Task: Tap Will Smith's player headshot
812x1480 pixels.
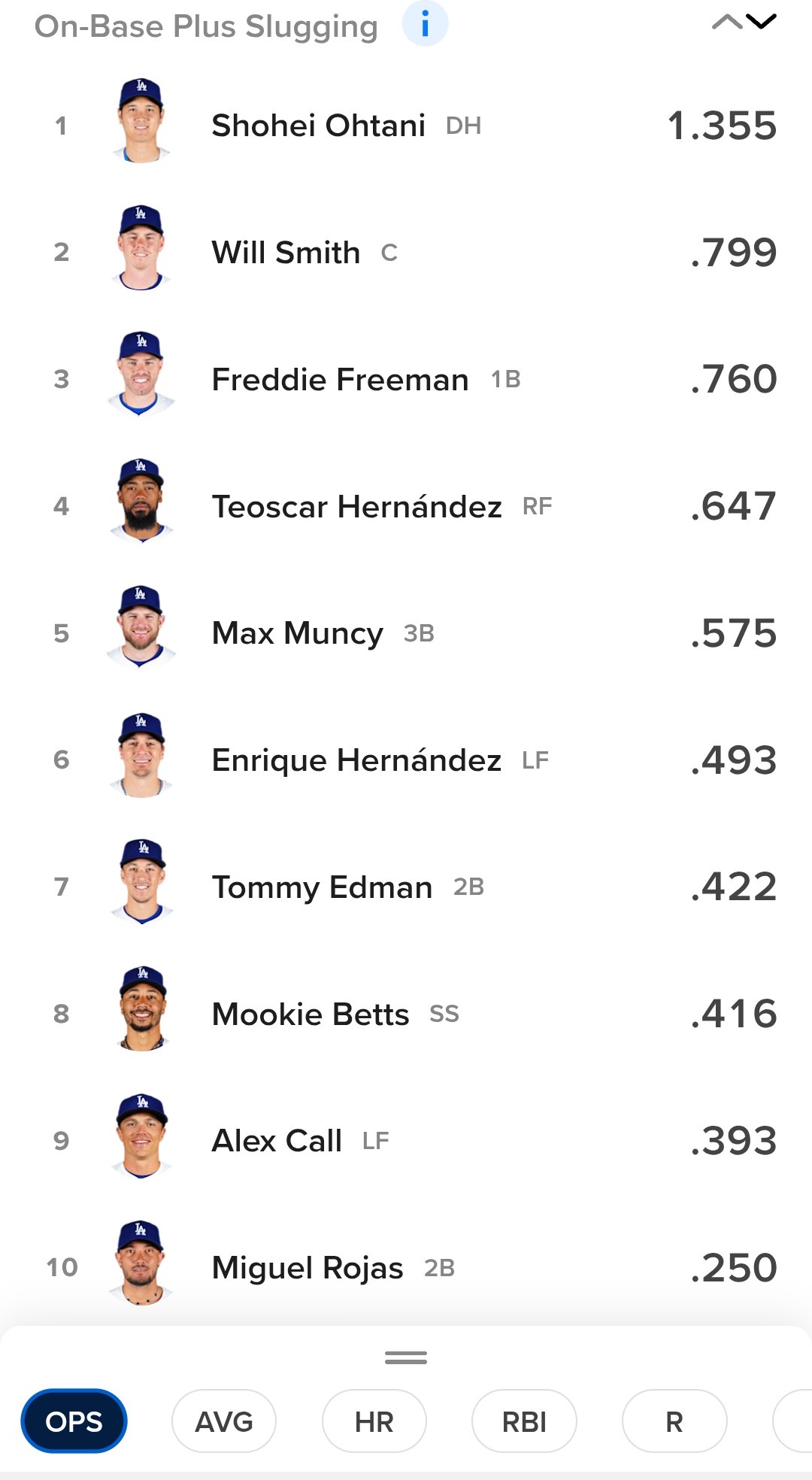Action: tap(141, 248)
